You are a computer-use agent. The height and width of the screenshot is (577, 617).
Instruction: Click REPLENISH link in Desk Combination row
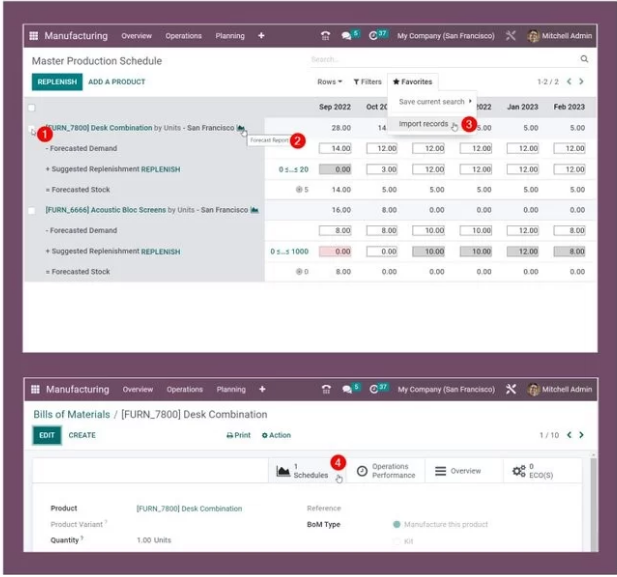pyautogui.click(x=161, y=169)
